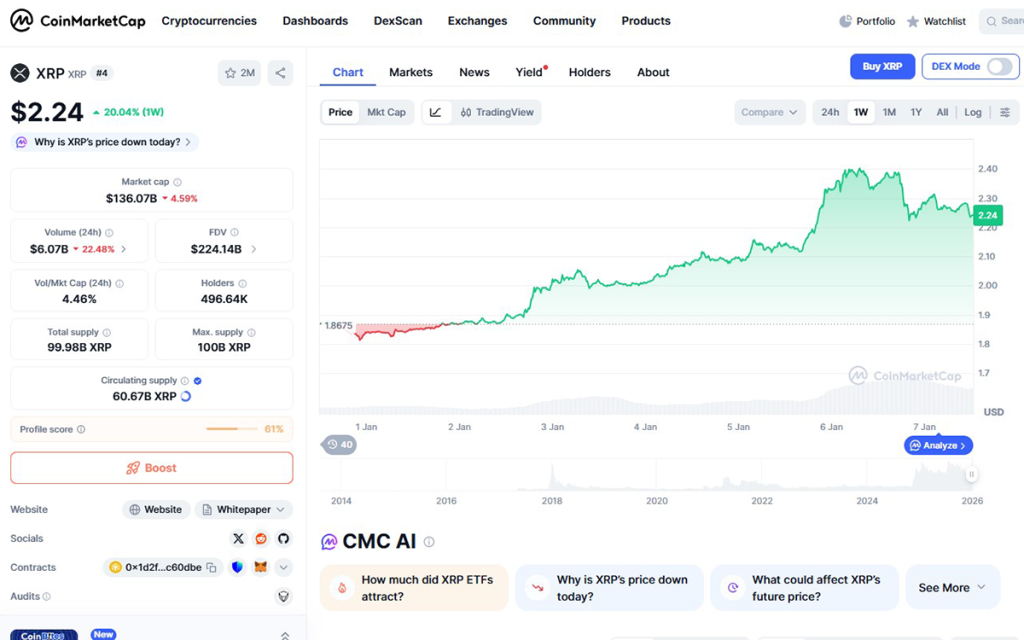The width and height of the screenshot is (1024, 640).
Task: Click the Profile score info icon
Action: coord(81,429)
